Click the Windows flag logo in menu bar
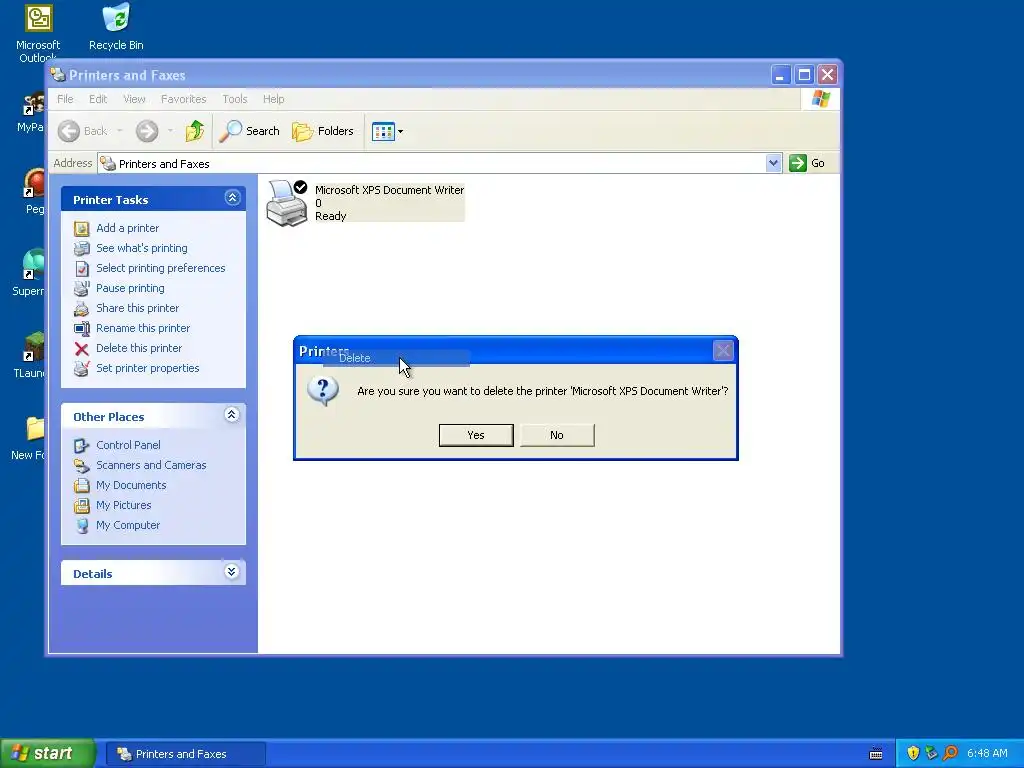This screenshot has width=1024, height=768. point(821,99)
